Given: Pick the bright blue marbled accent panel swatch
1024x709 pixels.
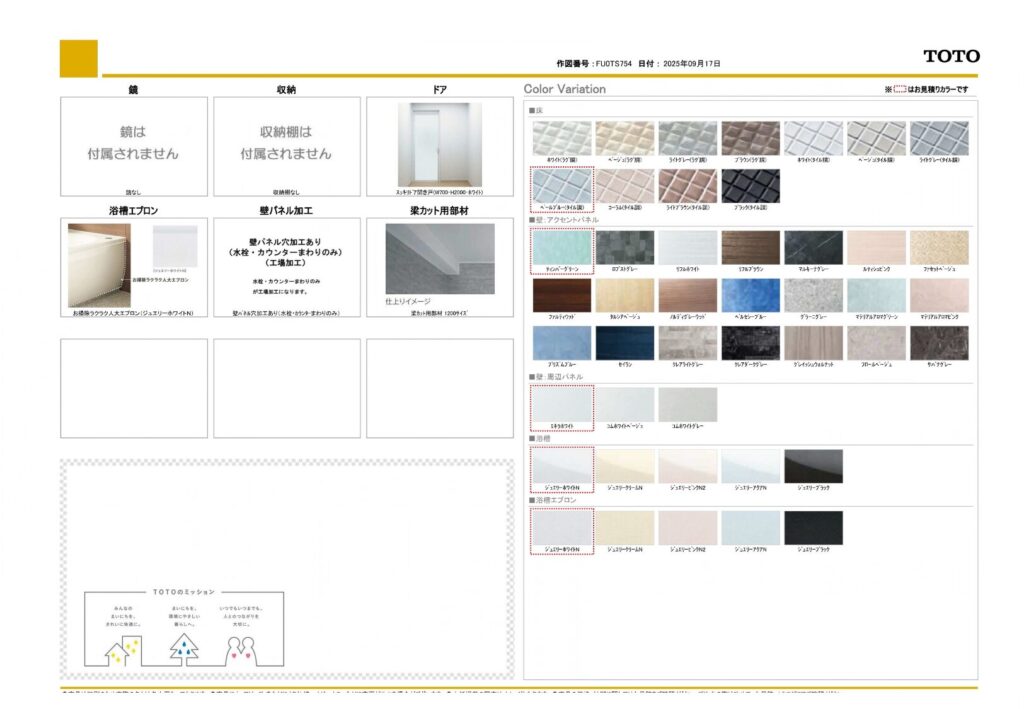Looking at the screenshot, I should (x=750, y=295).
